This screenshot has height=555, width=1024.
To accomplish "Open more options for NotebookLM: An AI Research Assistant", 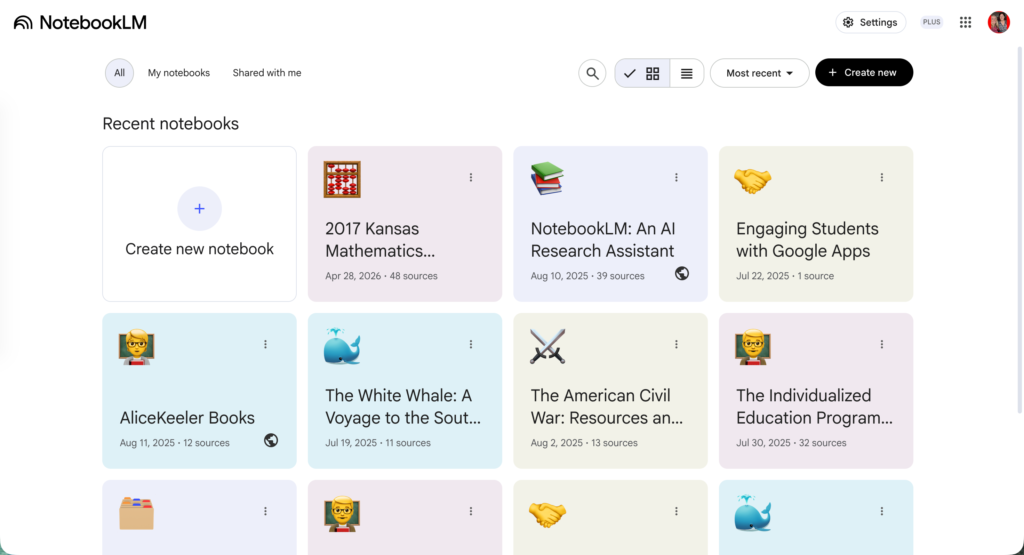I will coord(677,178).
